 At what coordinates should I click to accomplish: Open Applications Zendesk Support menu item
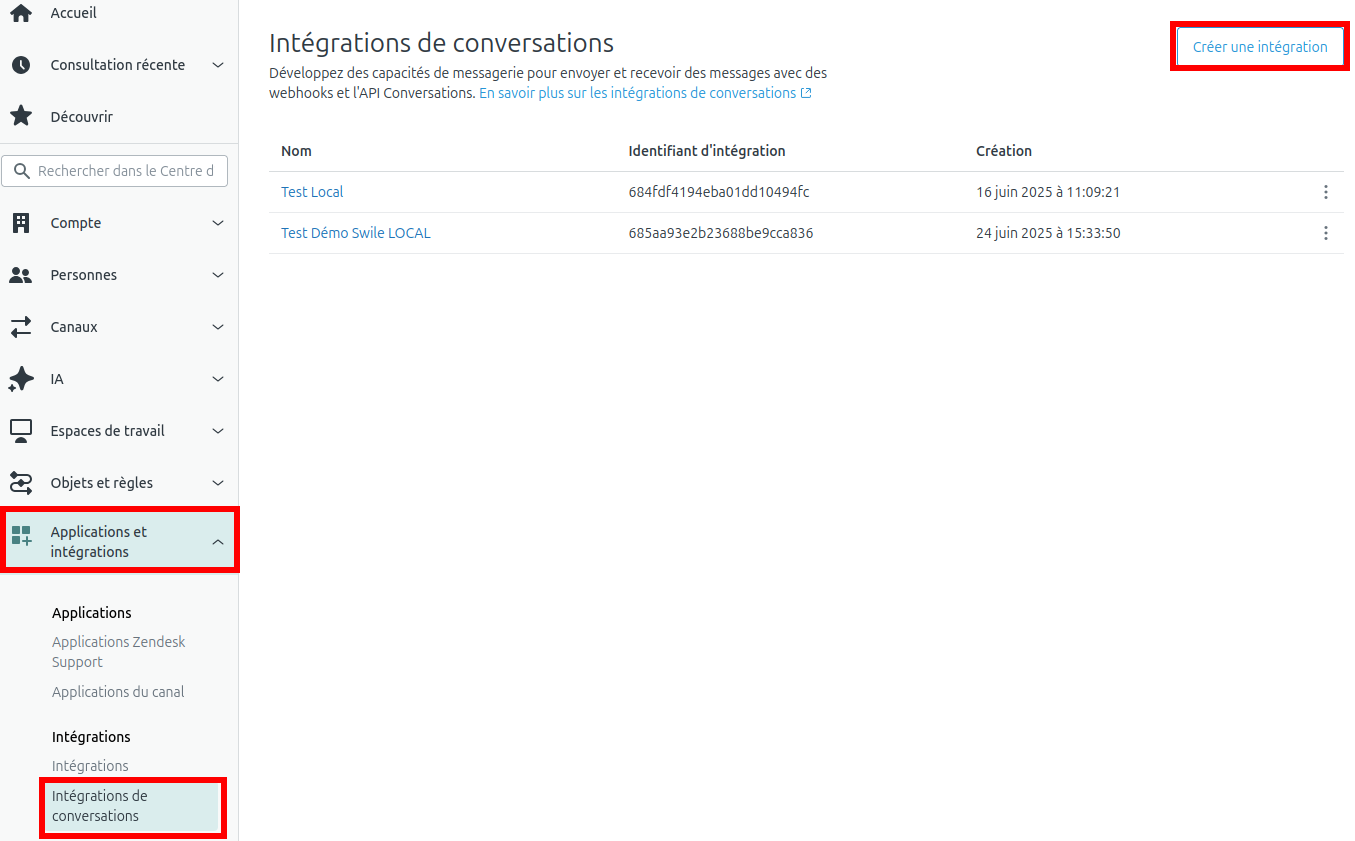[x=118, y=652]
